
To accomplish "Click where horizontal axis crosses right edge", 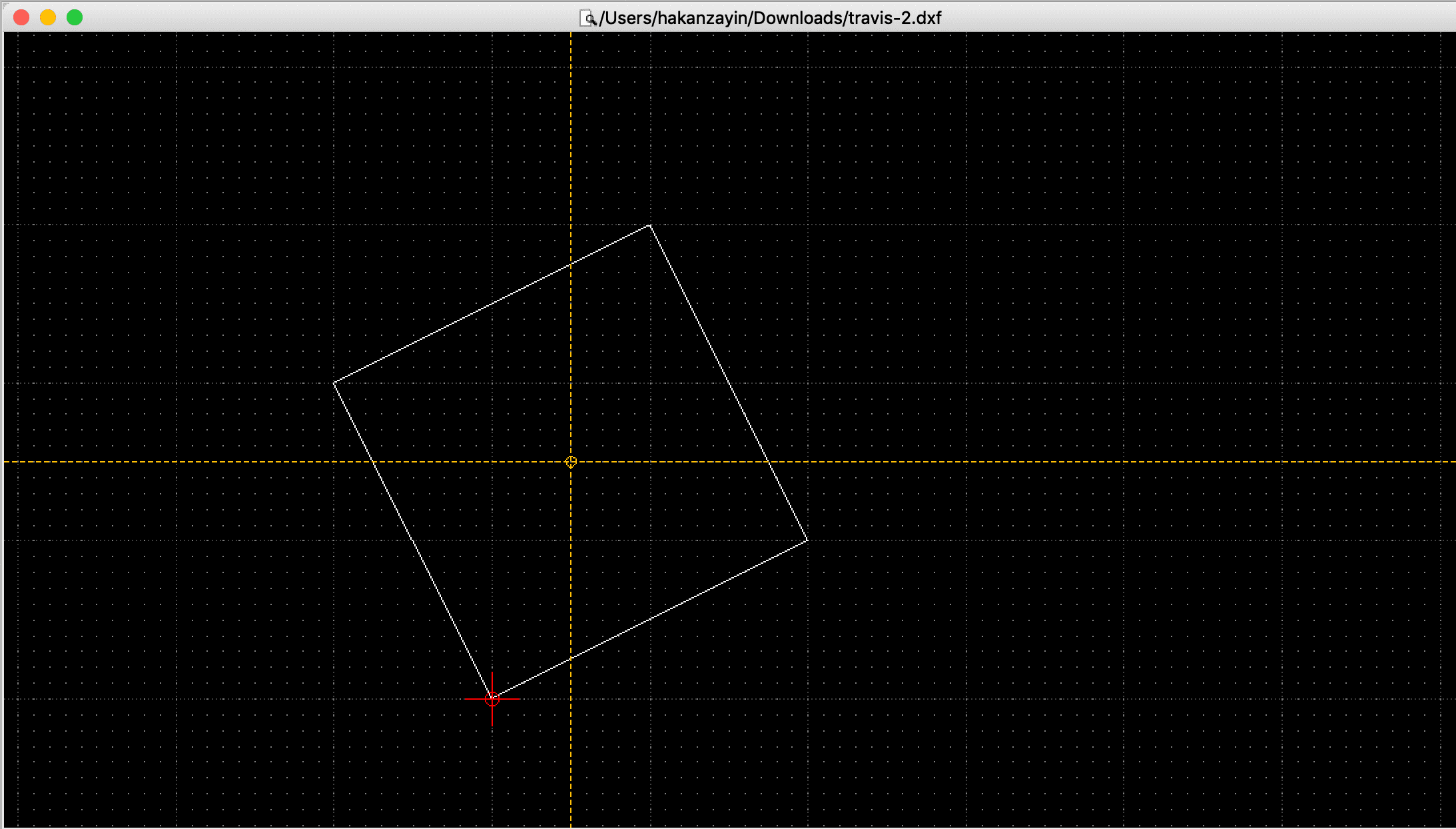I will point(768,462).
